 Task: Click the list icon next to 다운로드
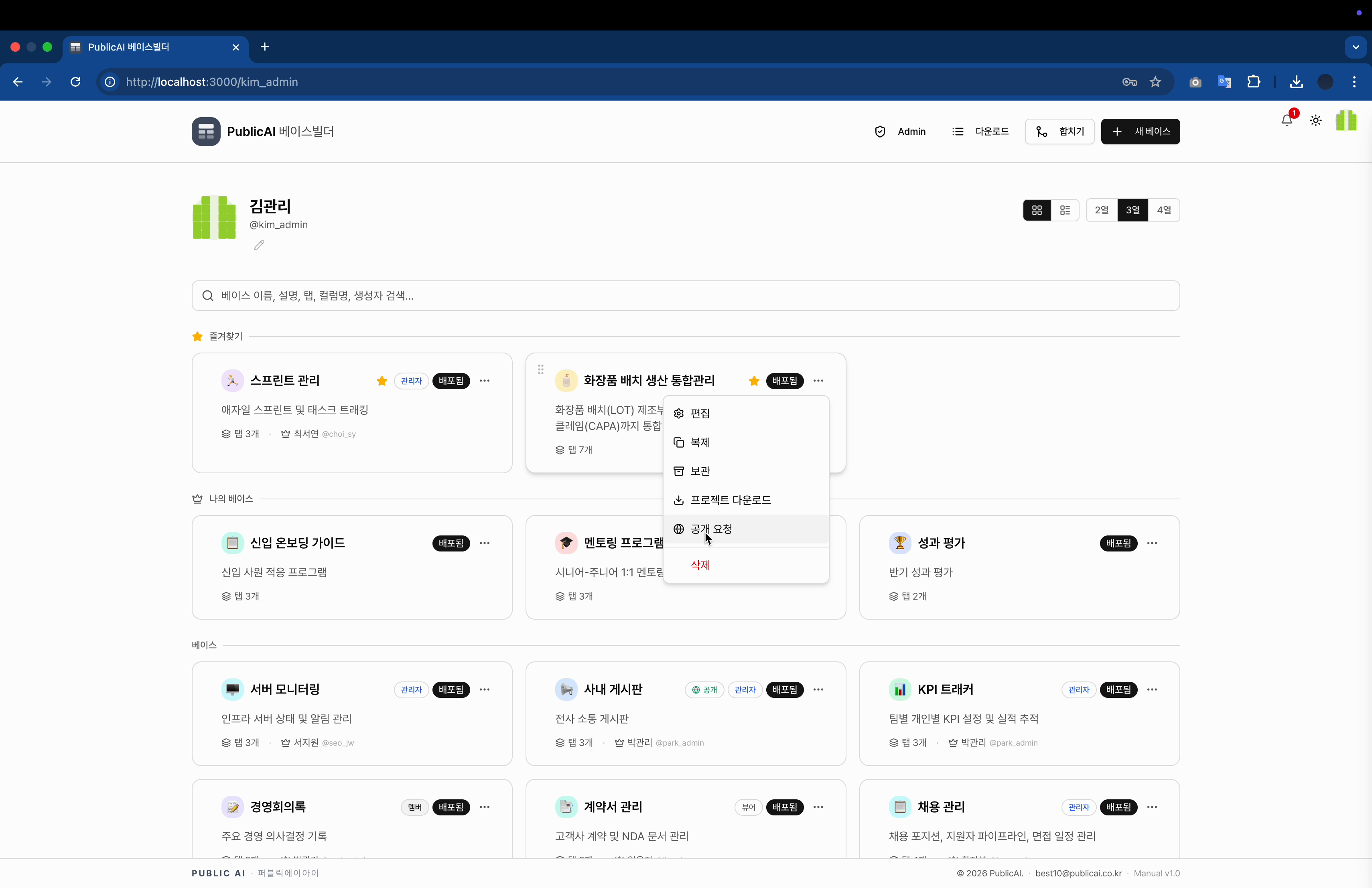pos(957,131)
